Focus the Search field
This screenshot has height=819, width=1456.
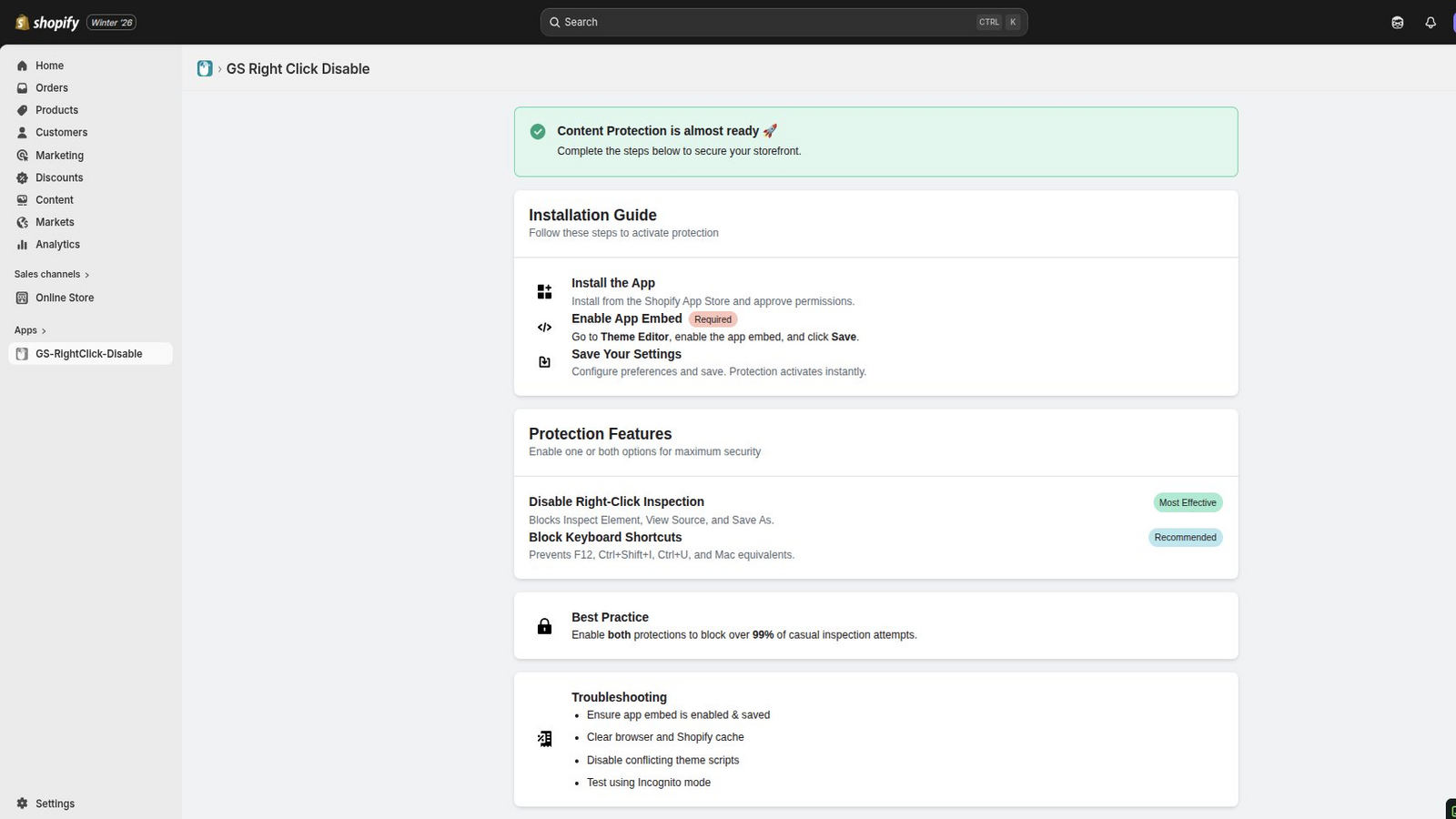[784, 23]
